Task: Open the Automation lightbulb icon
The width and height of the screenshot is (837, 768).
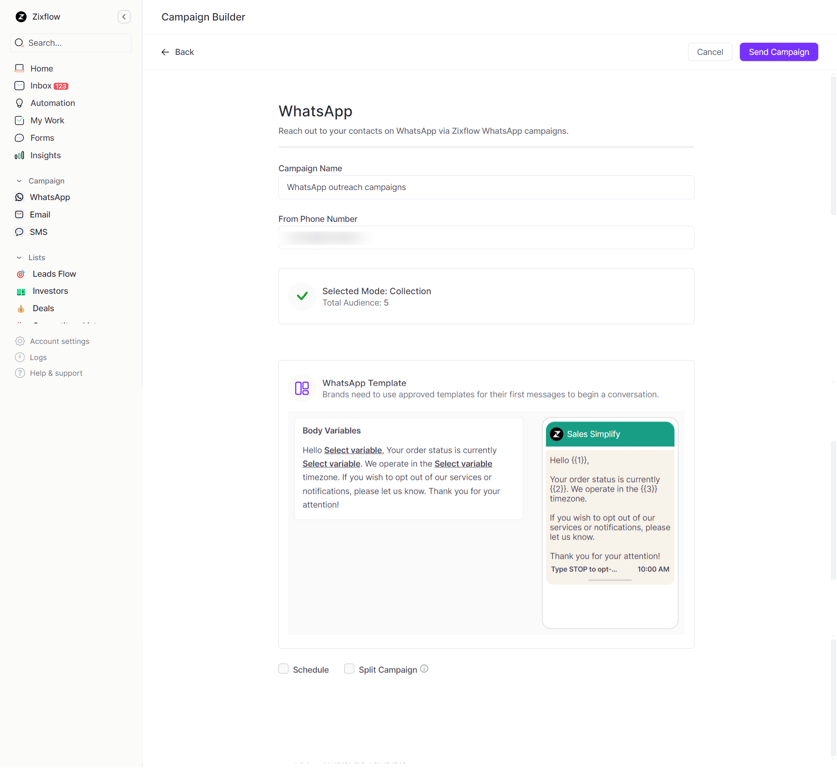Action: 19,102
